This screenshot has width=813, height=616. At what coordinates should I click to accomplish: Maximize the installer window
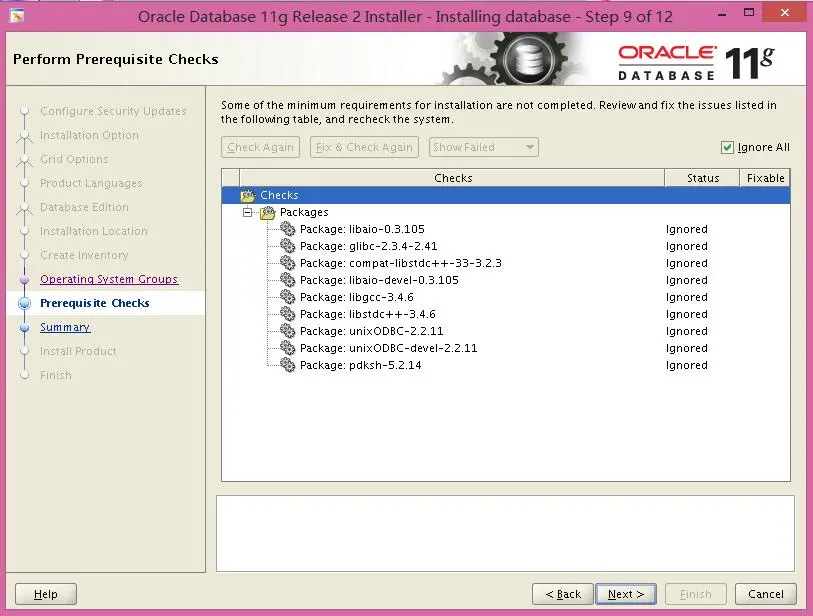(x=749, y=12)
